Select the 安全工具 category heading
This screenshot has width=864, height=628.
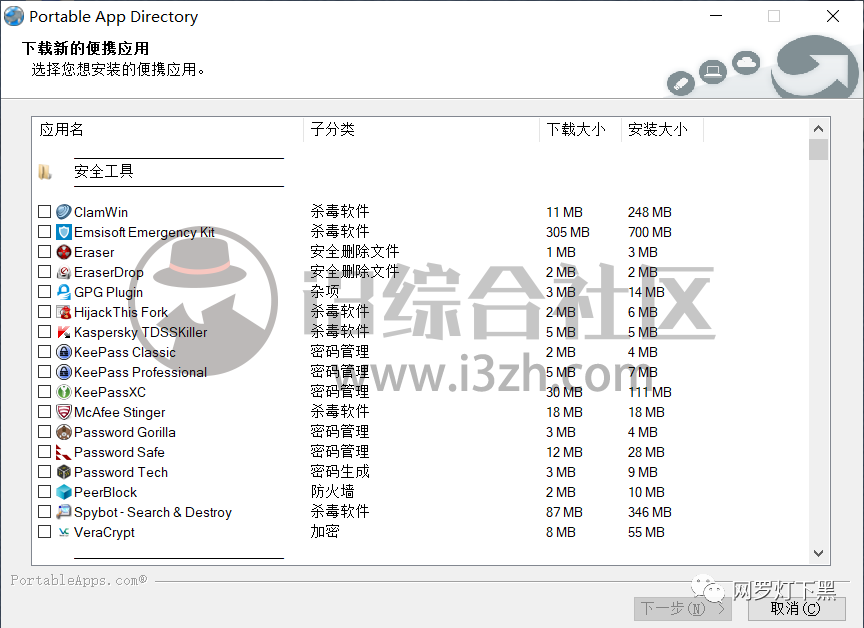point(104,171)
